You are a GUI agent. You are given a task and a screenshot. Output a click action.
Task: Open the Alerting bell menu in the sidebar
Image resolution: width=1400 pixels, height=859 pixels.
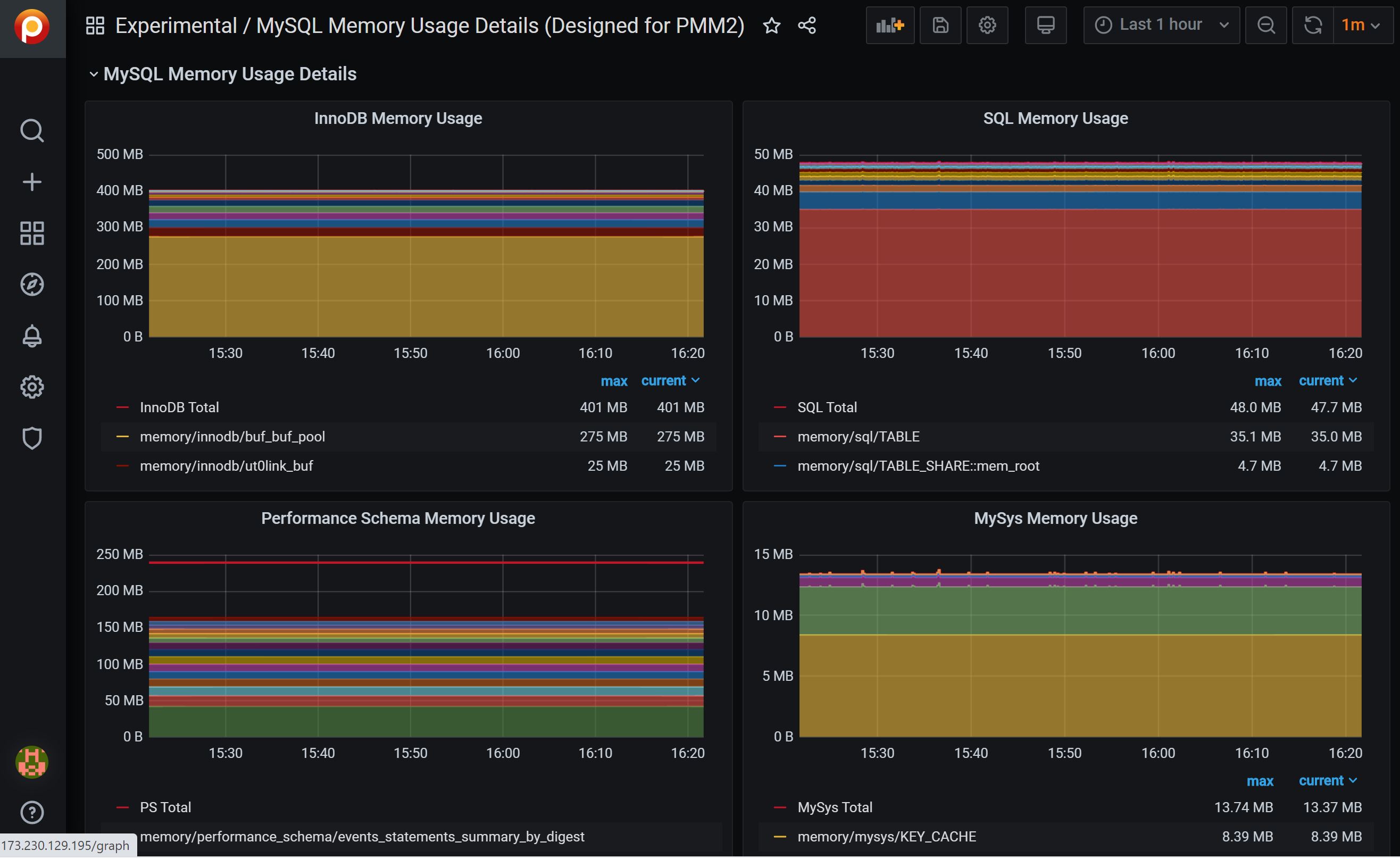point(32,336)
